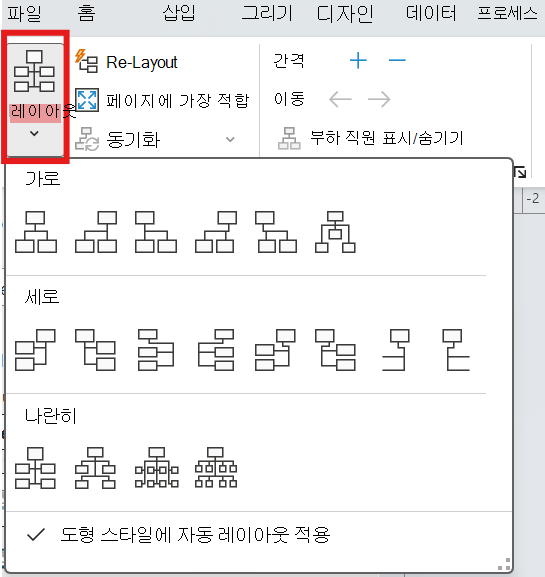Select 페이지에 가장 적합 option

tap(162, 100)
